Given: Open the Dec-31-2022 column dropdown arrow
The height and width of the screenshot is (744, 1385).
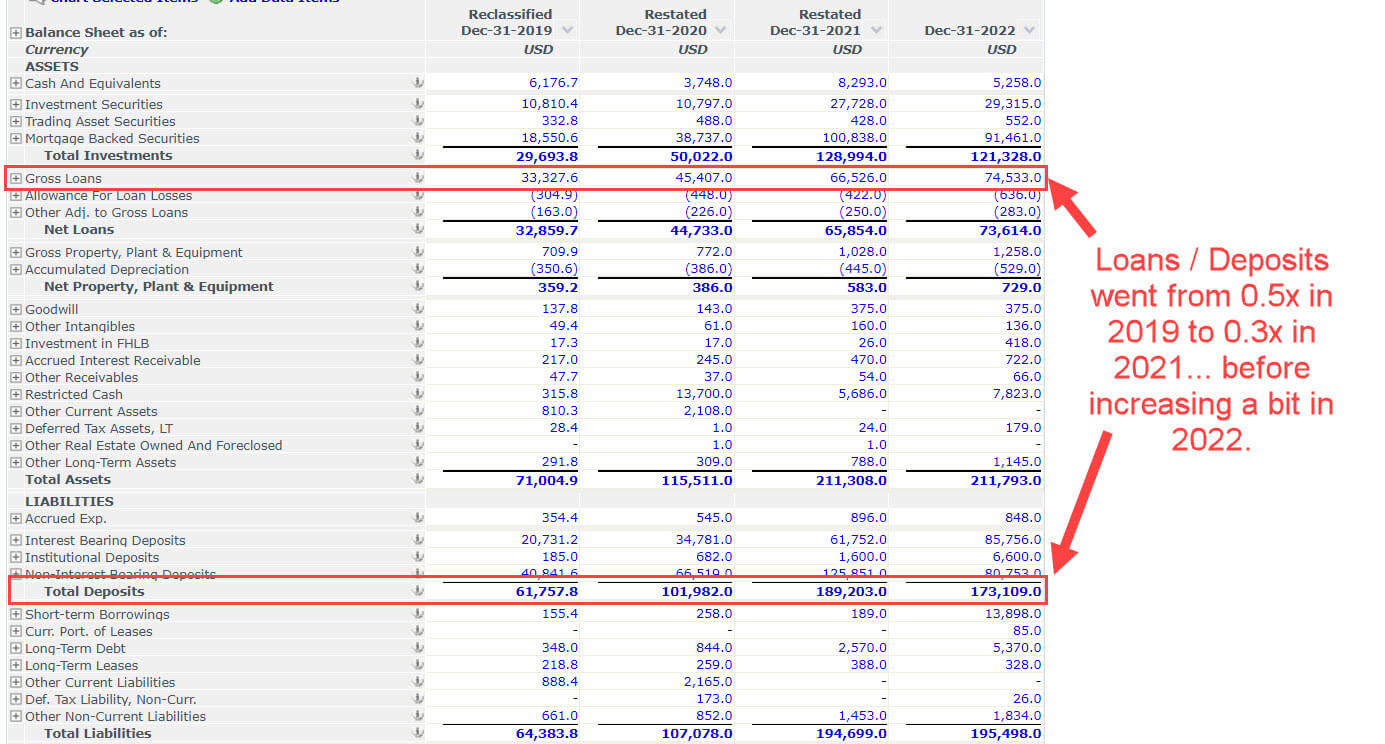Looking at the screenshot, I should click(1031, 31).
